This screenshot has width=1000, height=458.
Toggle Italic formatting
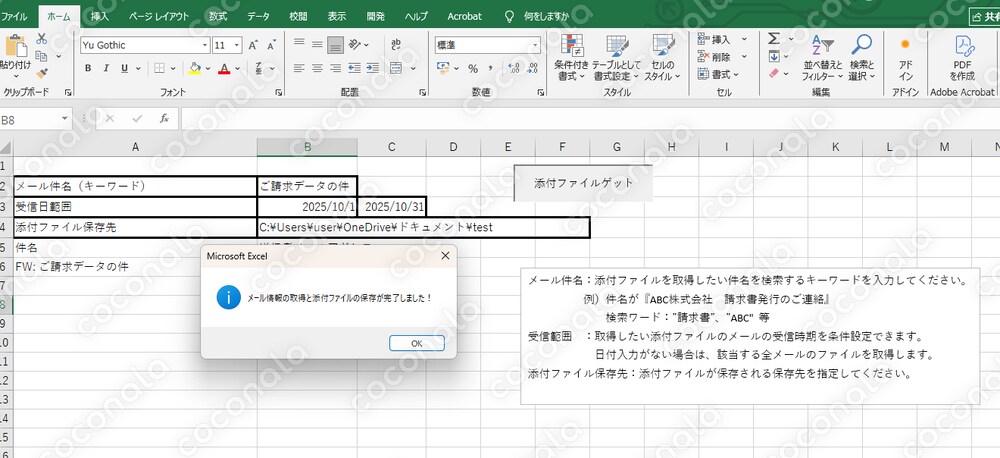click(106, 68)
